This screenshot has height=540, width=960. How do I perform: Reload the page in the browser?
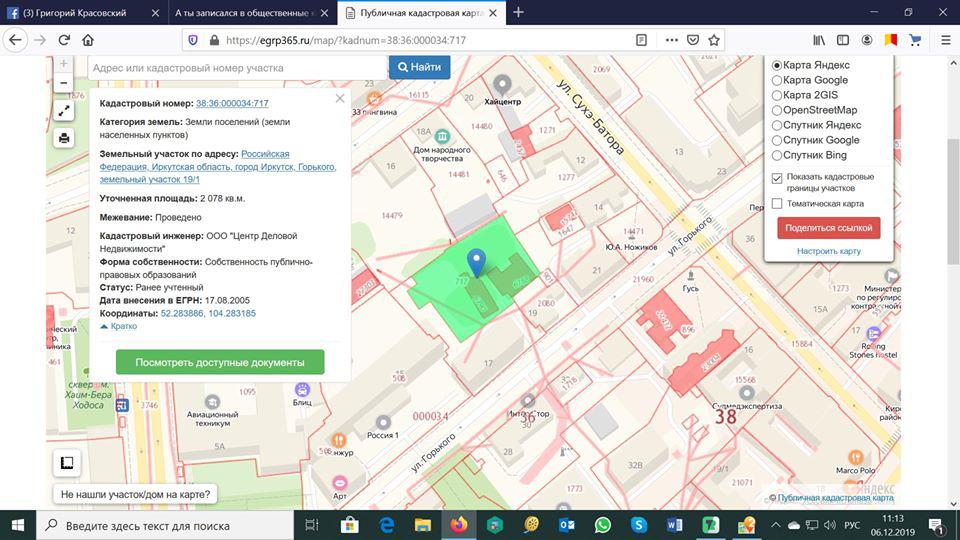(64, 40)
